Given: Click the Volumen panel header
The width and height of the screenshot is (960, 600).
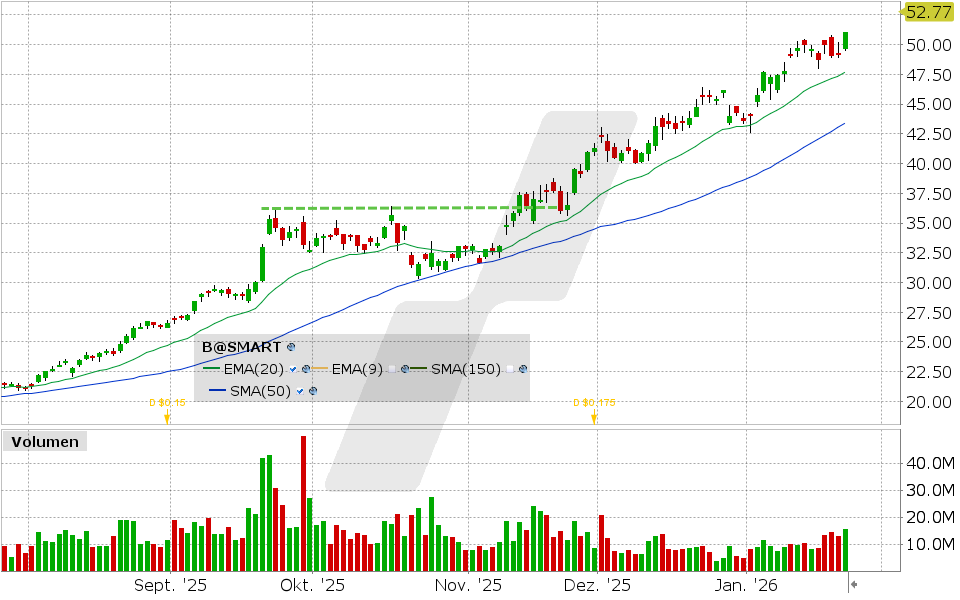Looking at the screenshot, I should pyautogui.click(x=44, y=441).
